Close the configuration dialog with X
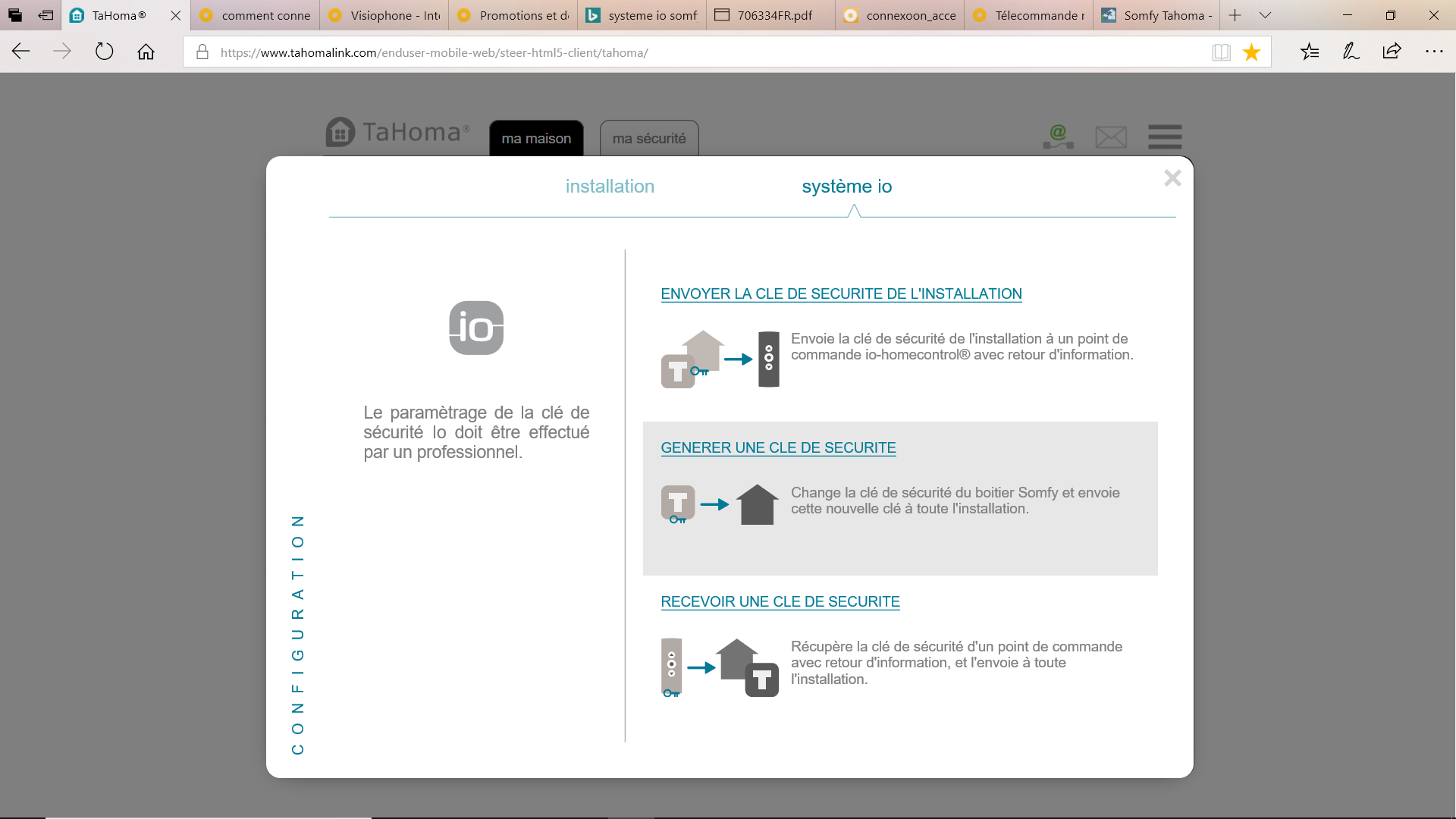This screenshot has height=819, width=1456. [1172, 178]
